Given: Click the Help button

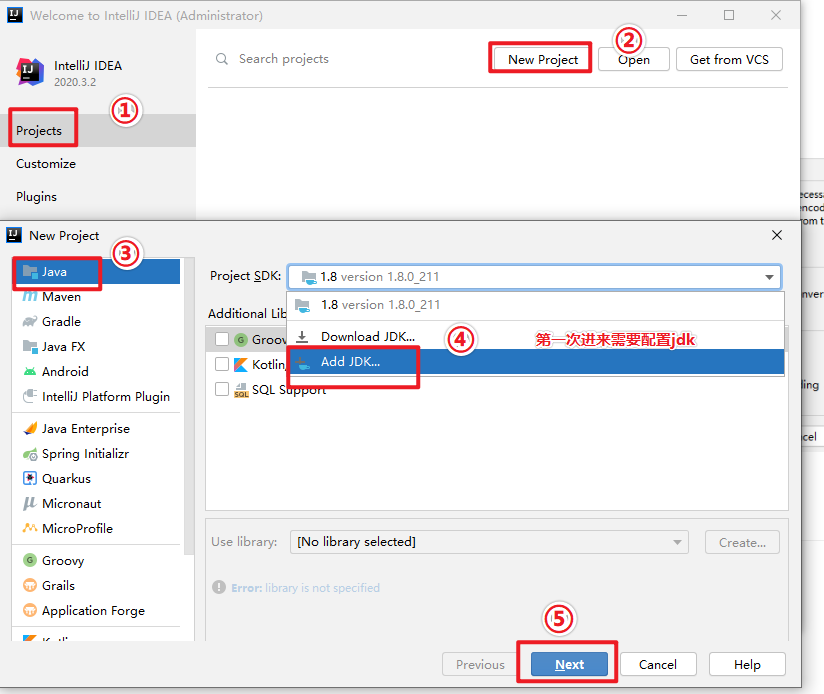Looking at the screenshot, I should [747, 664].
